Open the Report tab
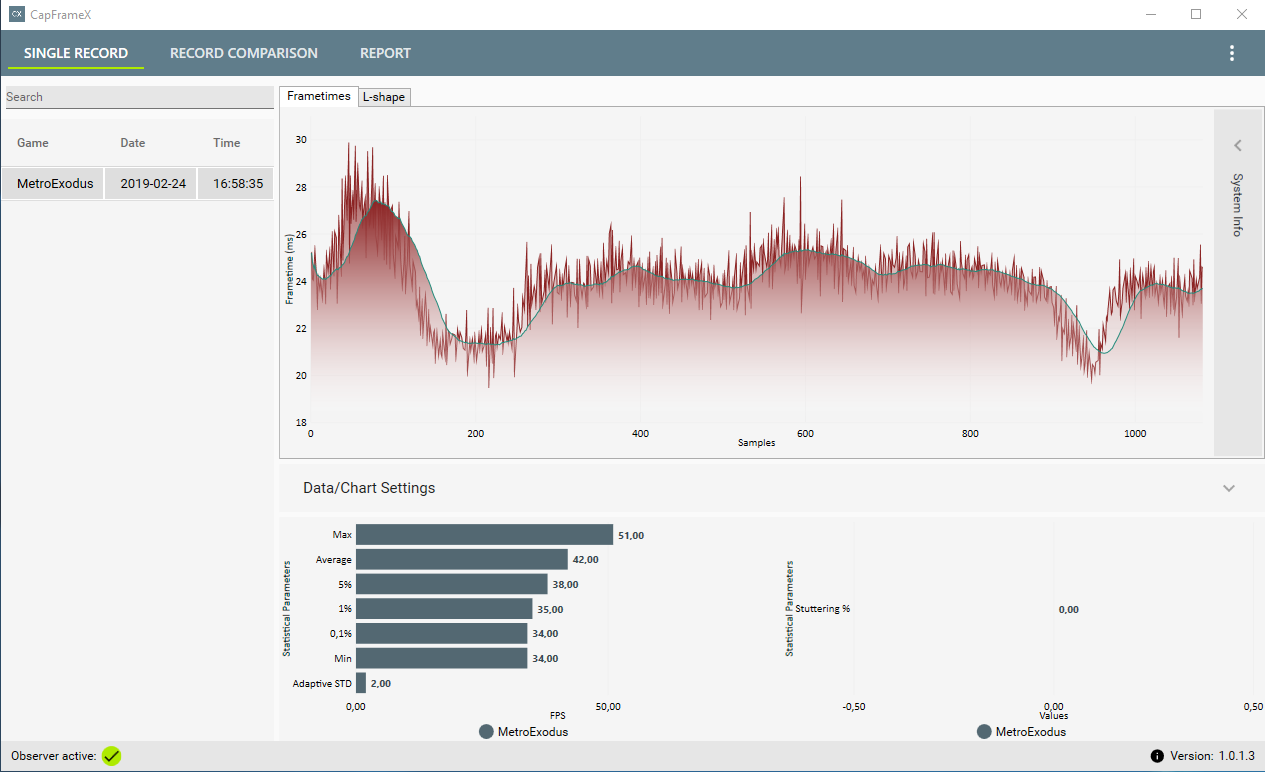1265x772 pixels. point(386,53)
